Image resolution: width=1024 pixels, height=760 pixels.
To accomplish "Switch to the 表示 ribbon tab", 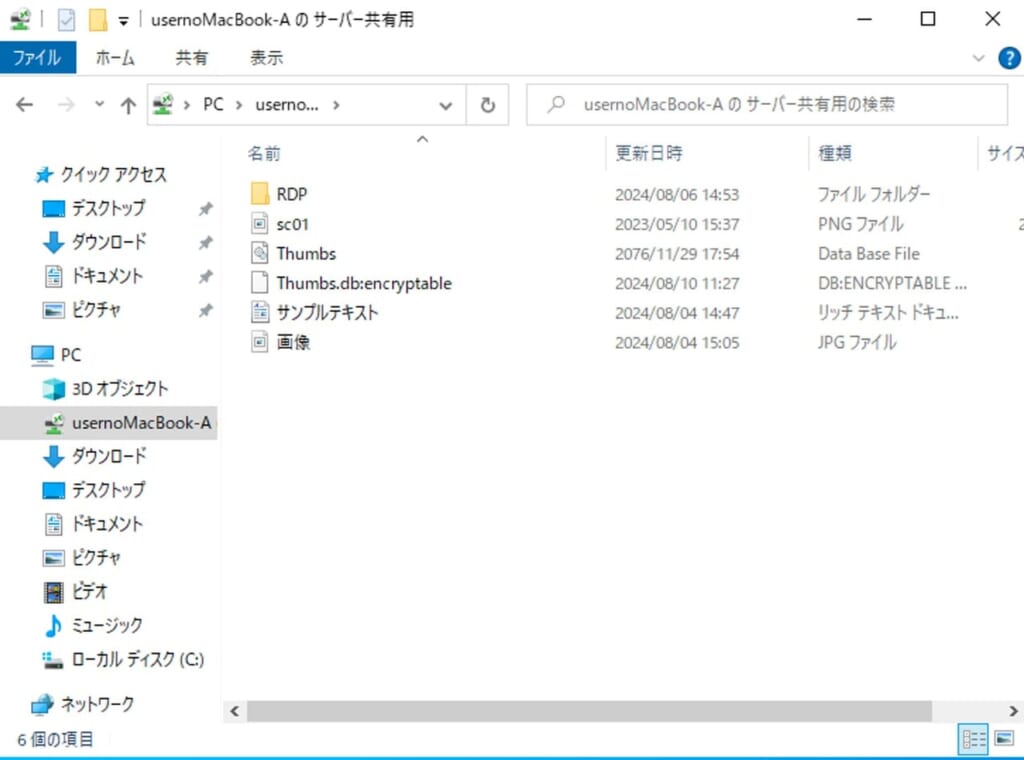I will [x=265, y=58].
